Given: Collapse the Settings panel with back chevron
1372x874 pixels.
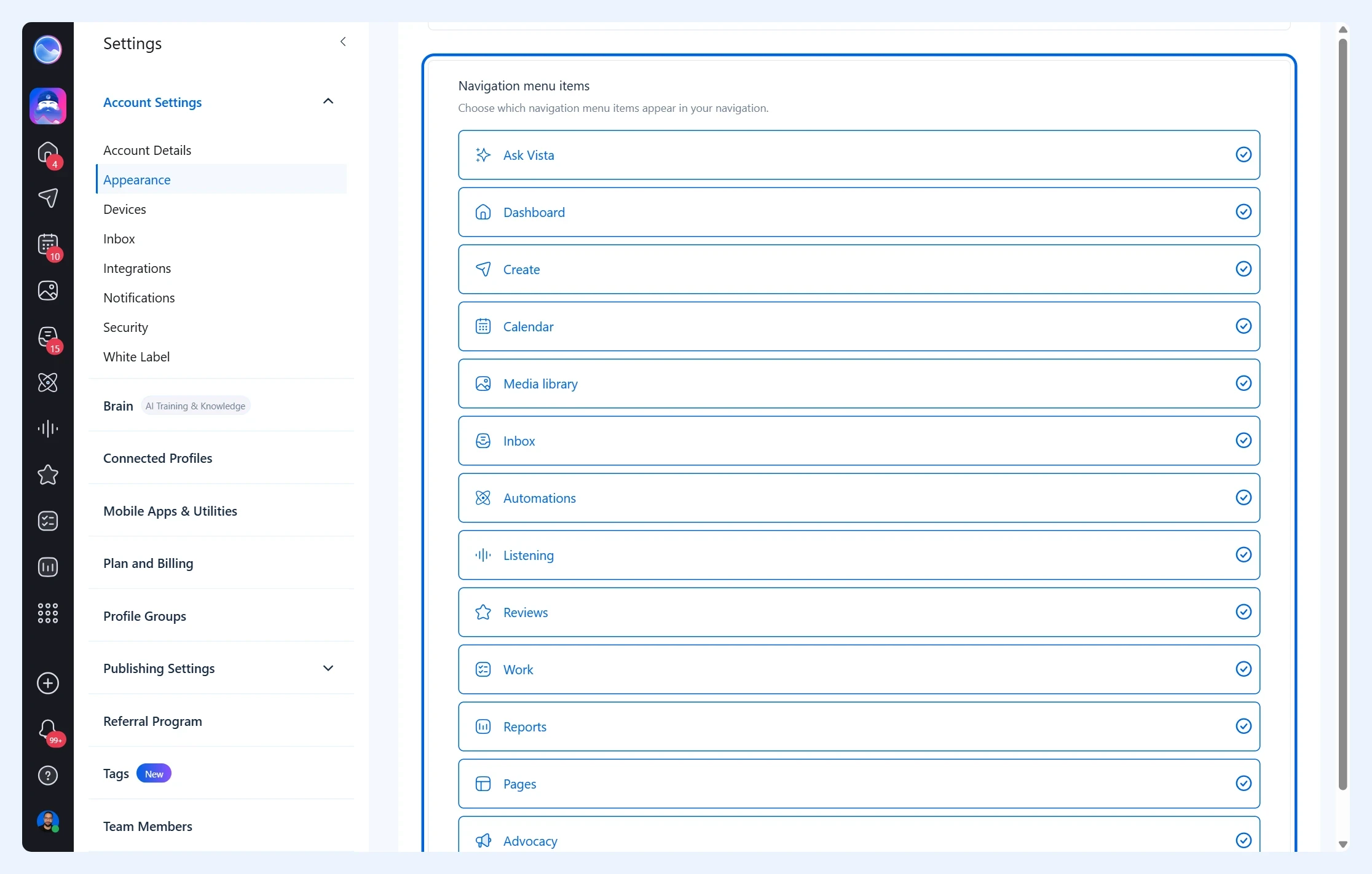Looking at the screenshot, I should tap(343, 42).
